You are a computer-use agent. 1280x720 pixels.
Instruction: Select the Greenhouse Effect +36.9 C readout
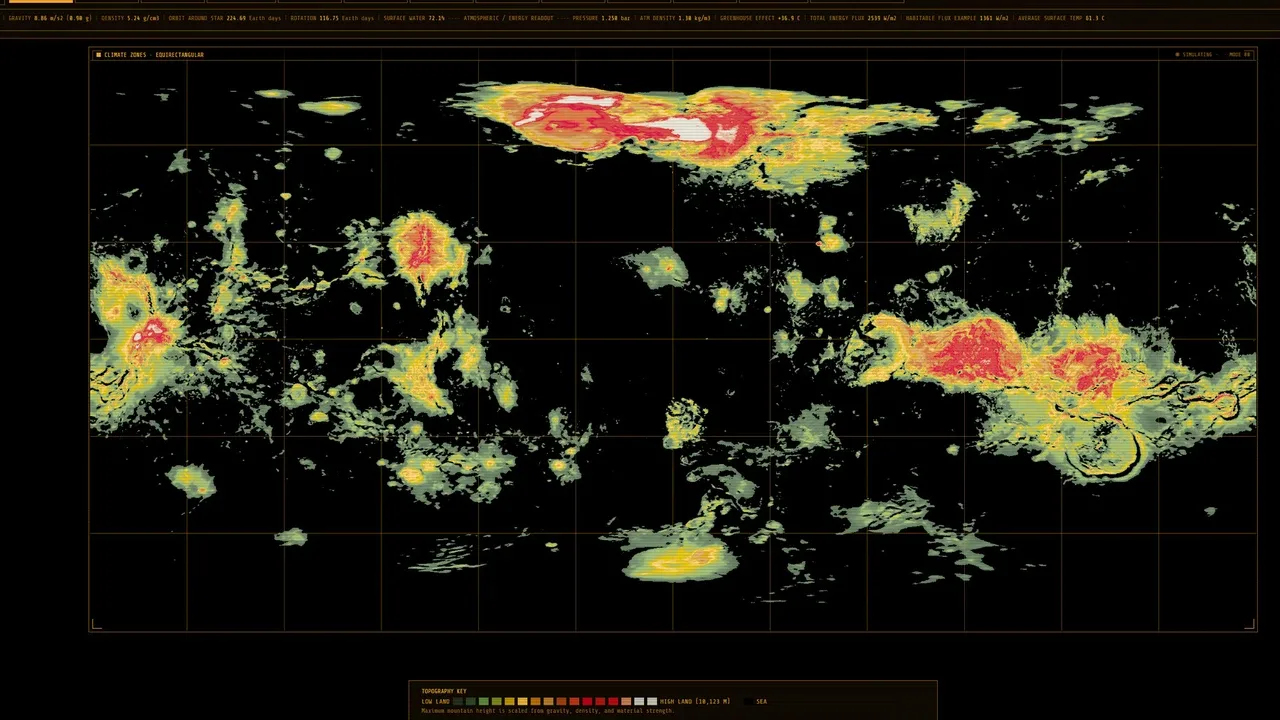click(x=760, y=18)
